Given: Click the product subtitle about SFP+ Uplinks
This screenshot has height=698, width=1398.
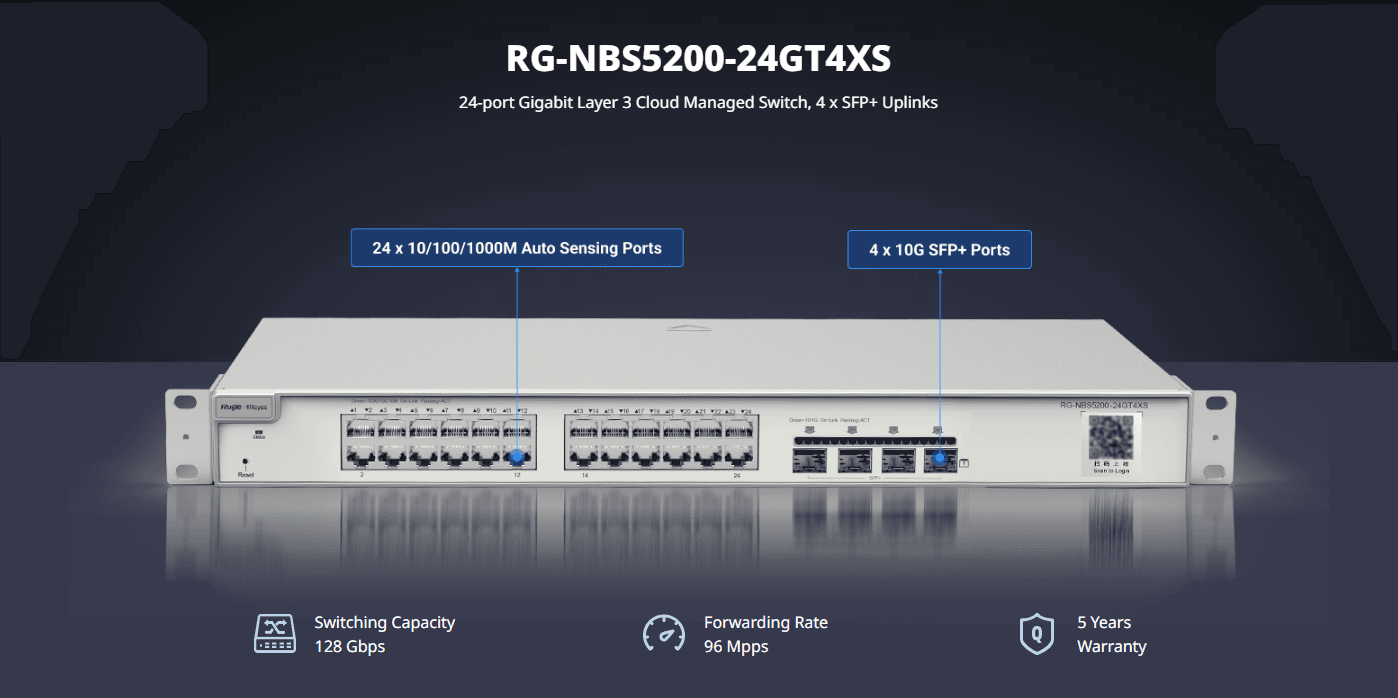Looking at the screenshot, I should (698, 102).
